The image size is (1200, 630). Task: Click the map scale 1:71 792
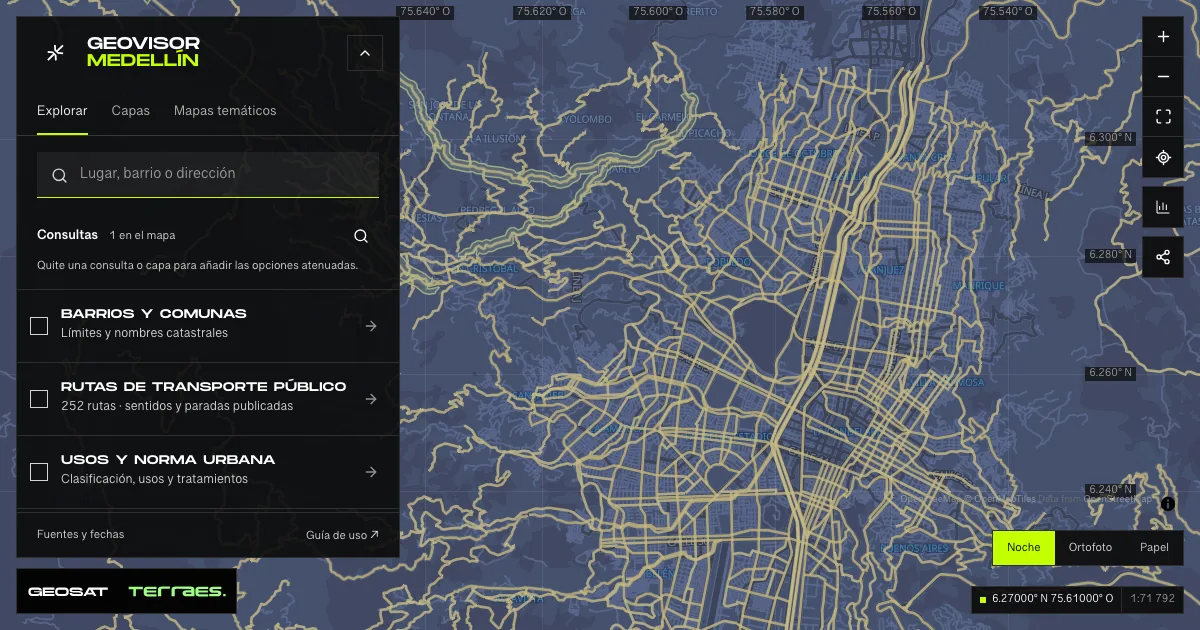1152,599
